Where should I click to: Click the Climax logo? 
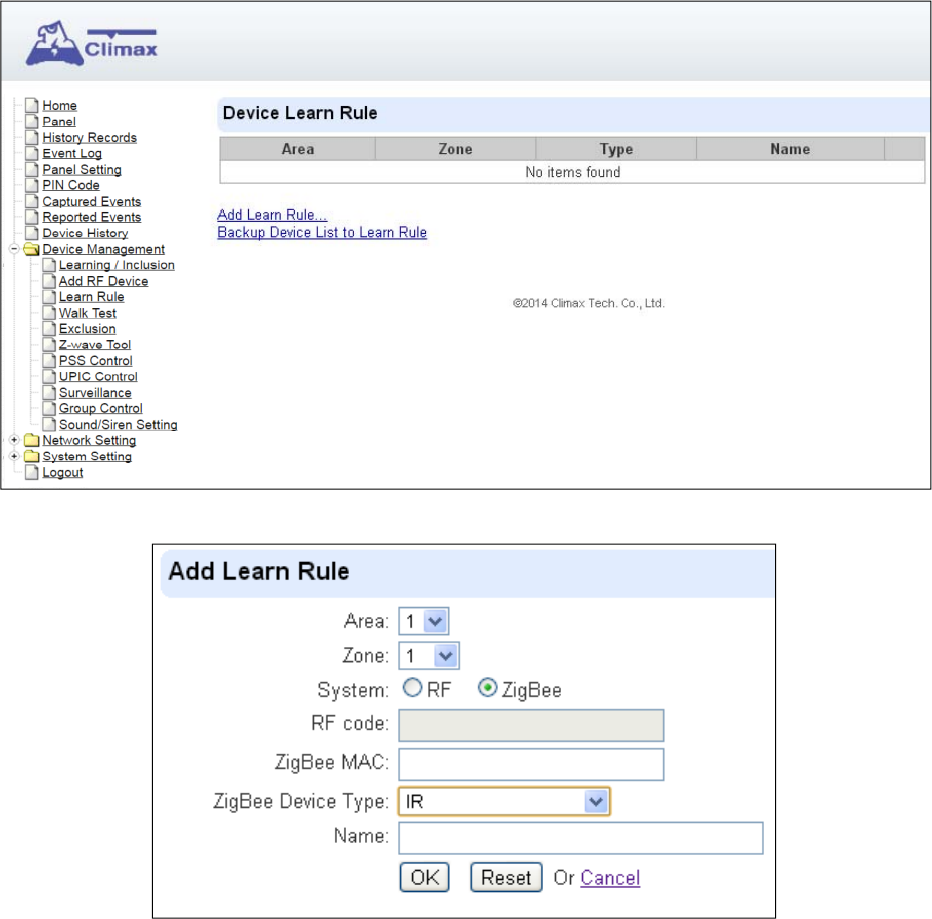pos(92,43)
